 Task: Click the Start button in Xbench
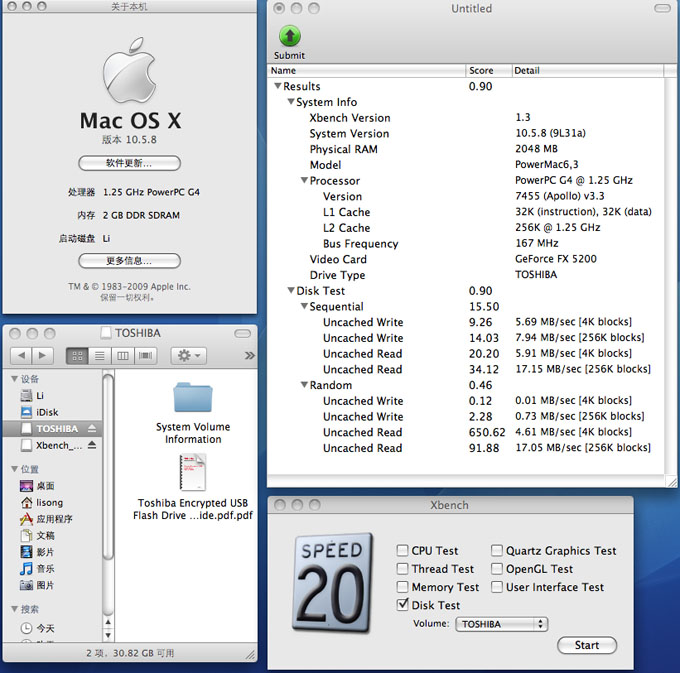(587, 645)
